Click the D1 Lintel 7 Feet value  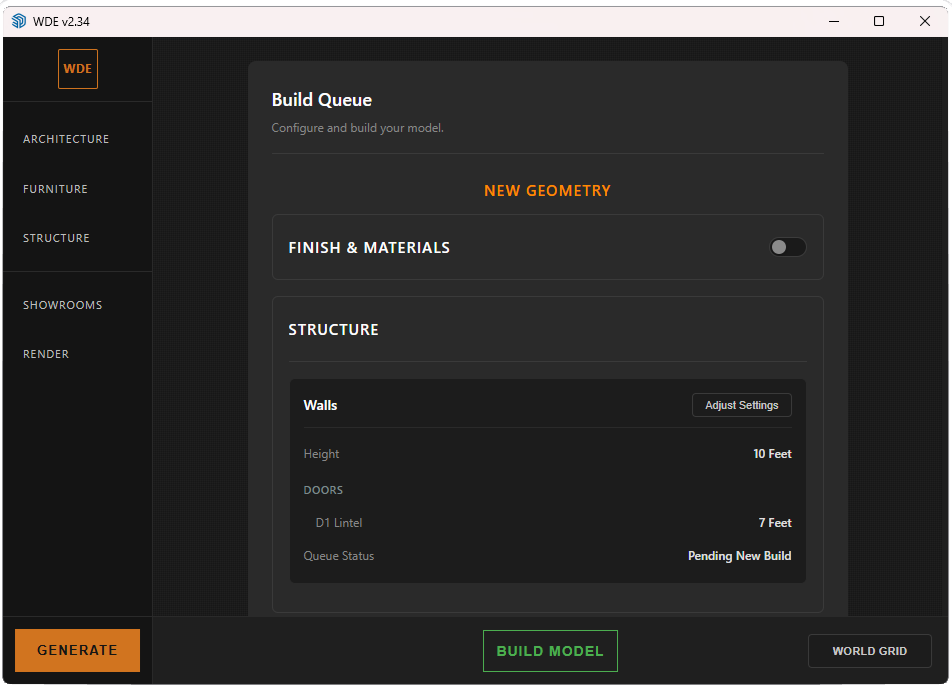pyautogui.click(x=775, y=523)
